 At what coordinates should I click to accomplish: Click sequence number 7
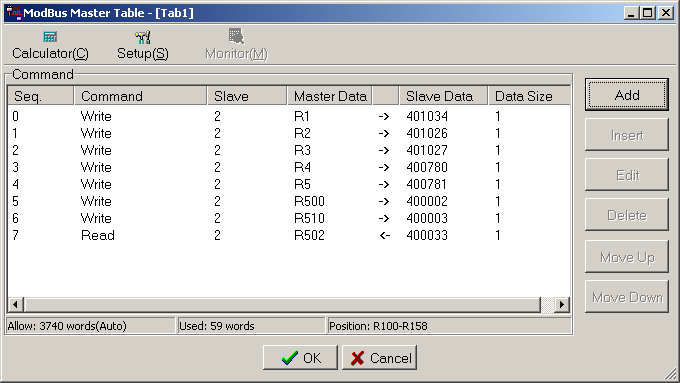[x=16, y=235]
